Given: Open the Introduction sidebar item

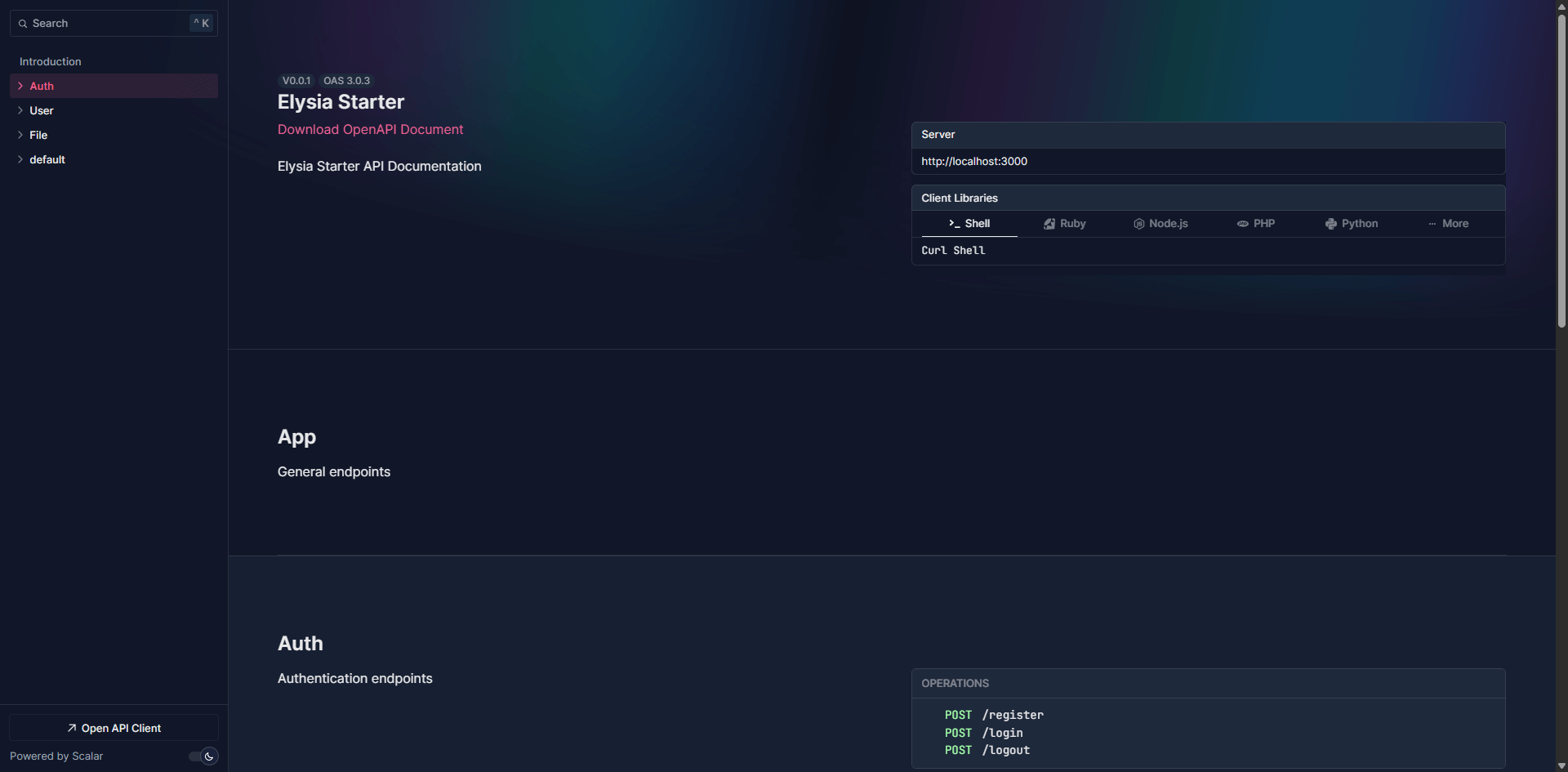Looking at the screenshot, I should click(x=114, y=61).
